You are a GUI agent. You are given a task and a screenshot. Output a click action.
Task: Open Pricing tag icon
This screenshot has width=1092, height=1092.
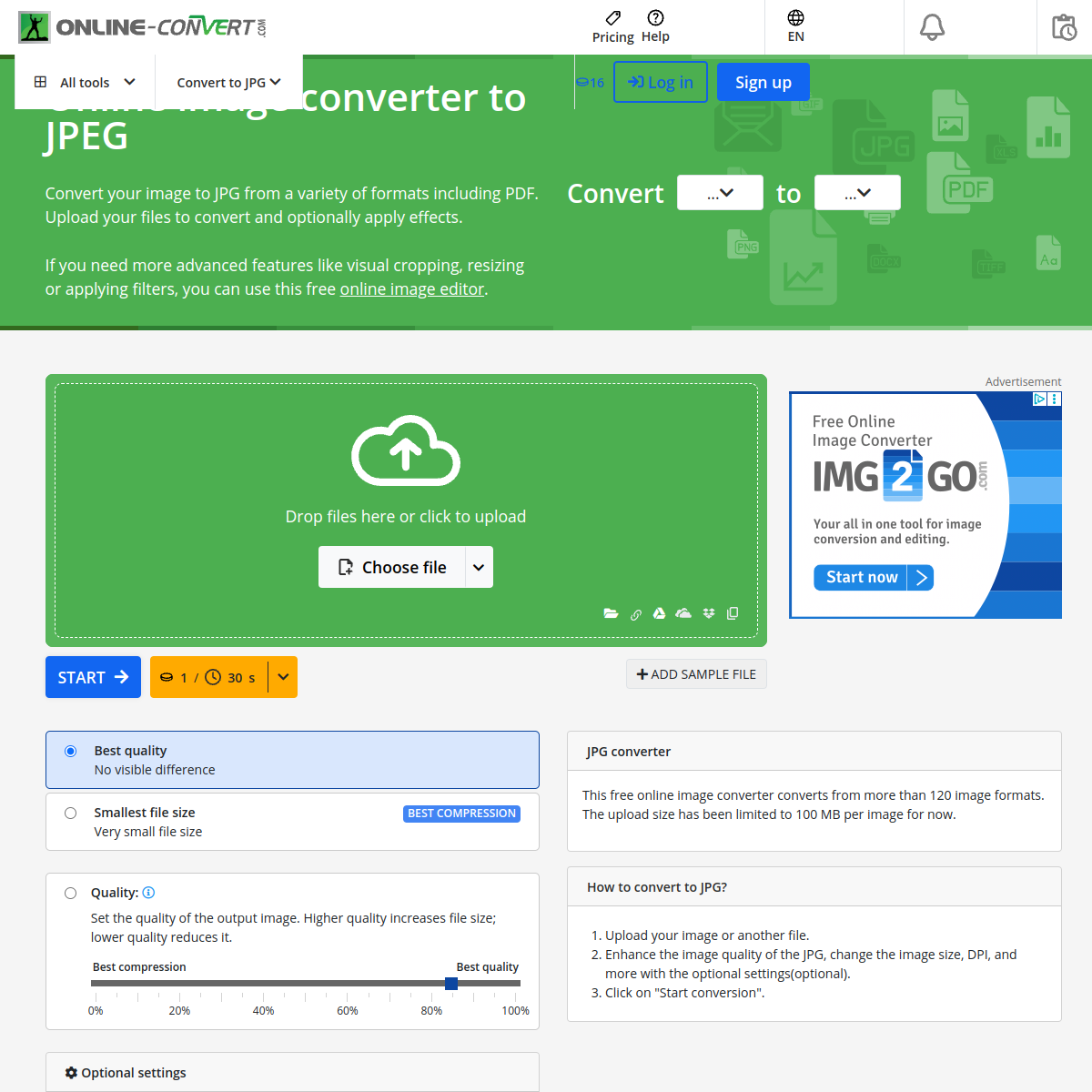pyautogui.click(x=613, y=17)
